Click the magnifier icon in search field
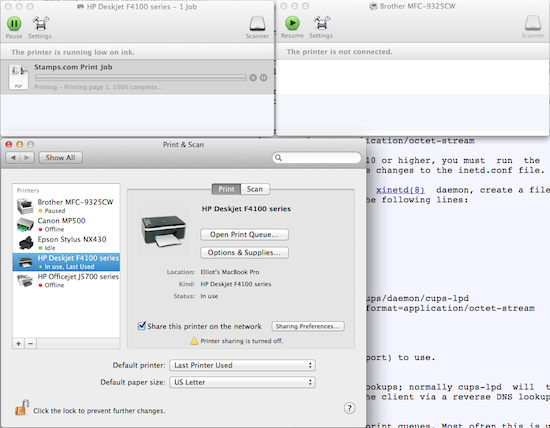The image size is (550, 428). coord(278,158)
